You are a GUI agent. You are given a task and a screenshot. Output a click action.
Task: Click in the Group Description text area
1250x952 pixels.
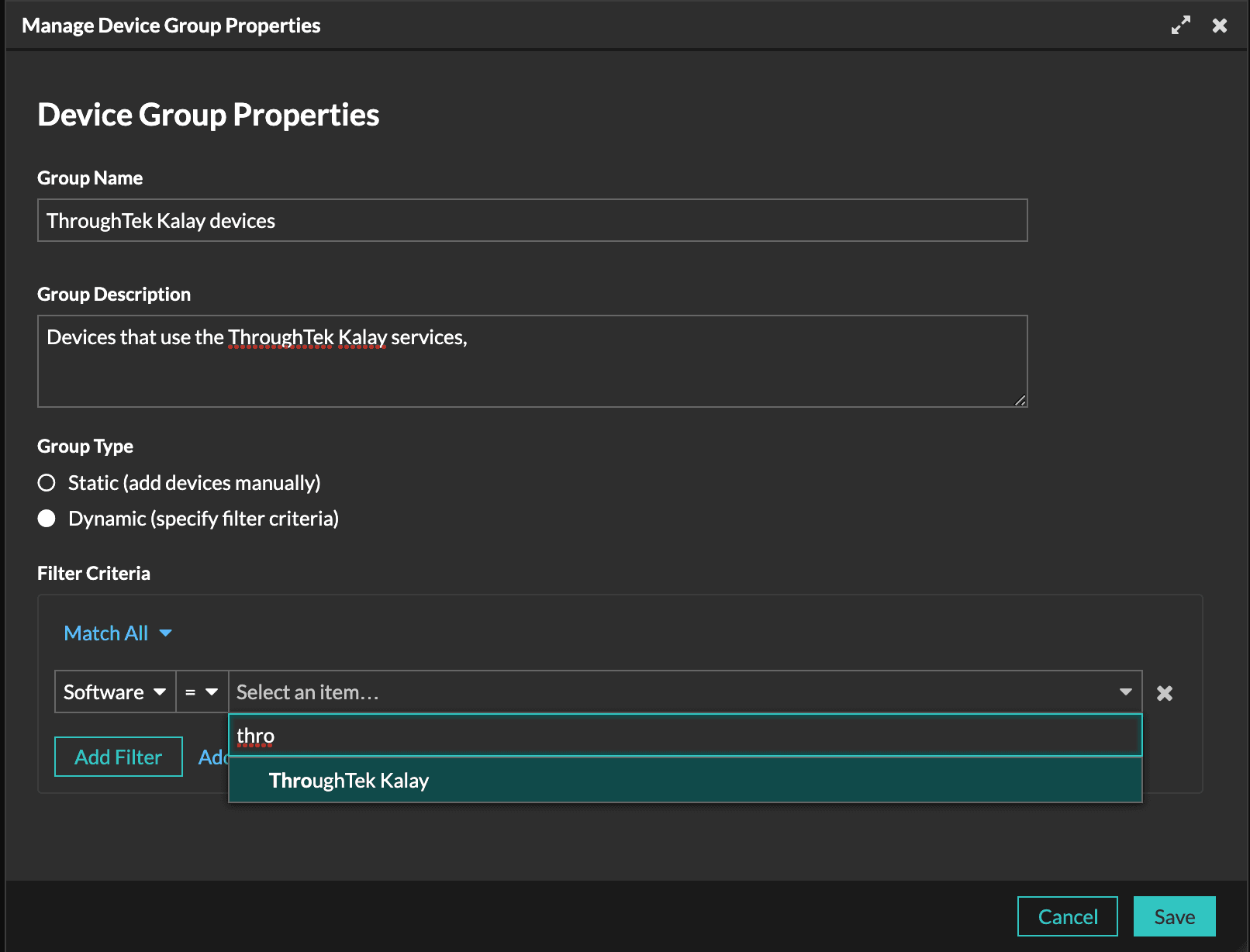[x=533, y=361]
